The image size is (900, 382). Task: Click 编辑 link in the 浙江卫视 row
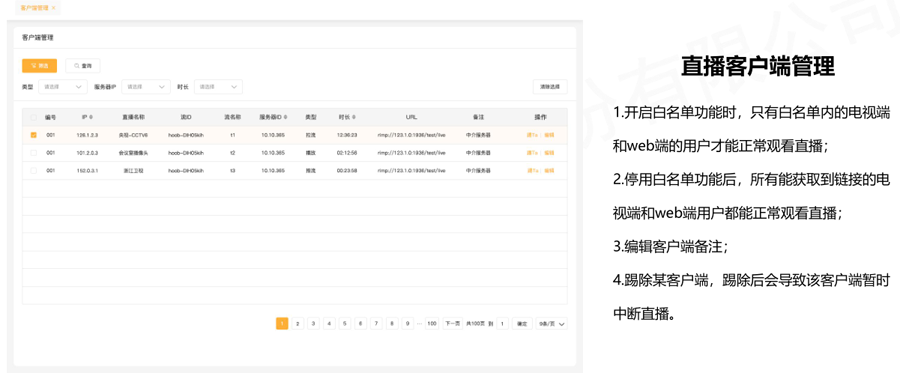click(x=549, y=170)
